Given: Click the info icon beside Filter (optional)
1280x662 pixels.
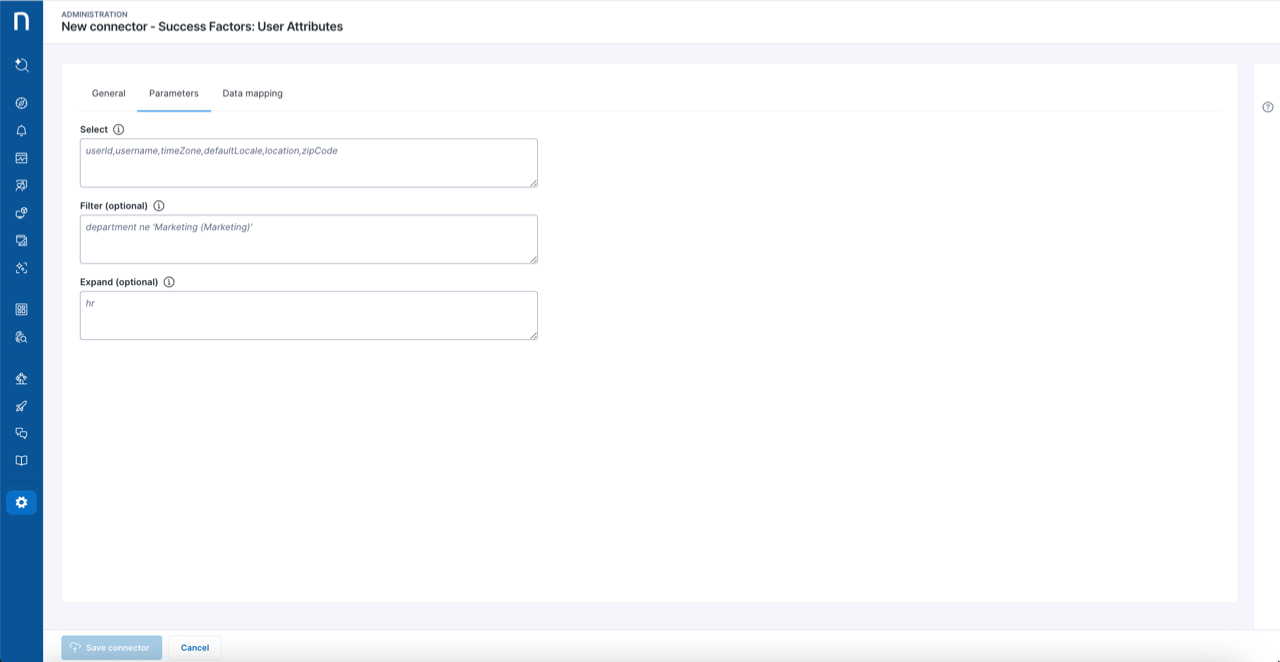Looking at the screenshot, I should [159, 206].
